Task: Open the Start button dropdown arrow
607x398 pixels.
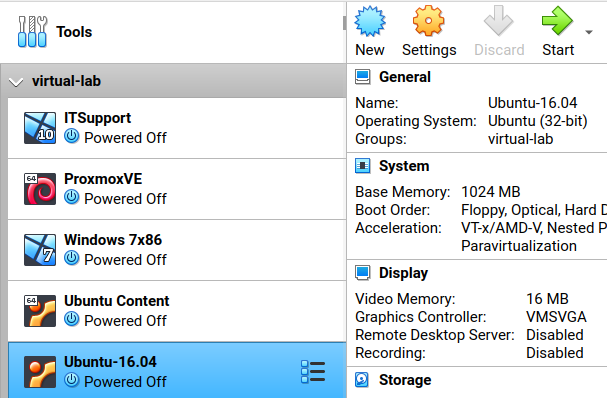Action: coord(589,32)
